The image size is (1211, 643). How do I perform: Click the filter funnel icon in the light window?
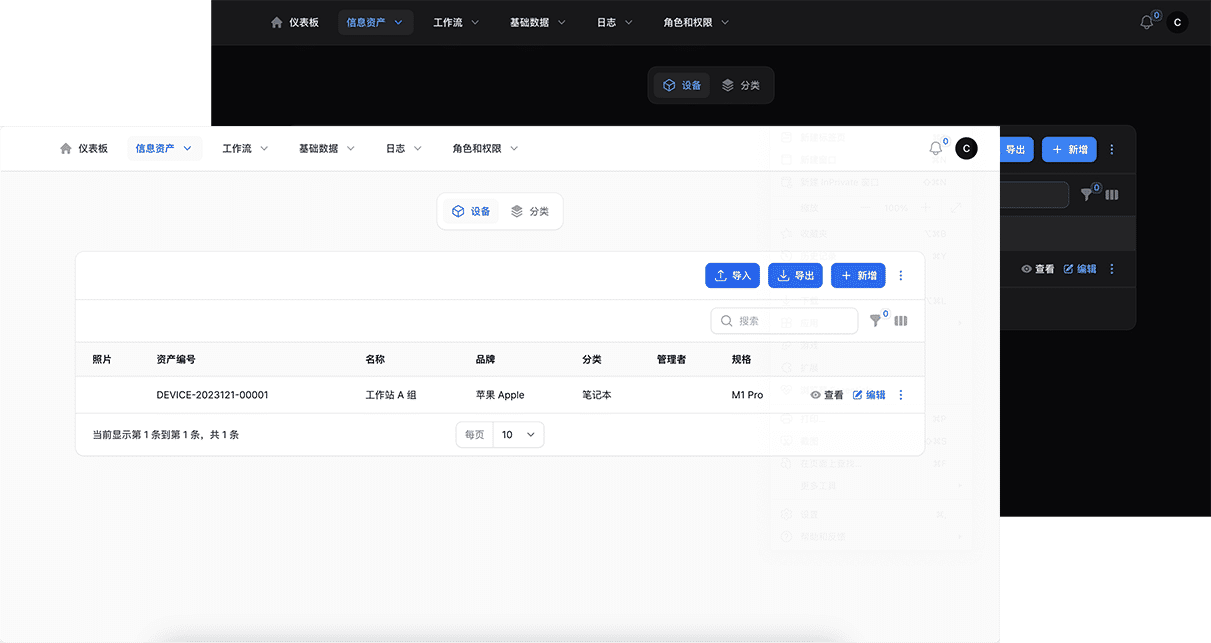(x=876, y=321)
